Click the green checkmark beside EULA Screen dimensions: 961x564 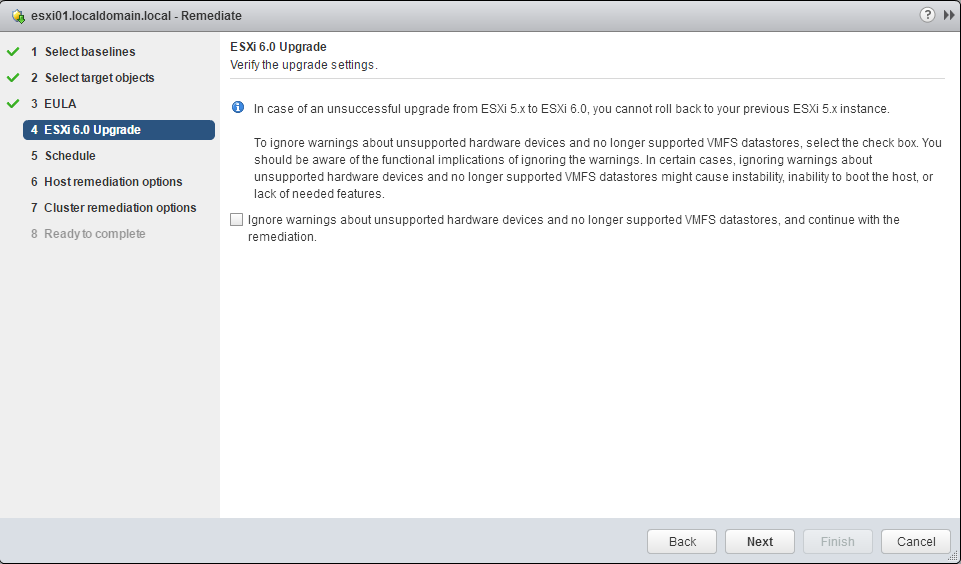[x=13, y=103]
